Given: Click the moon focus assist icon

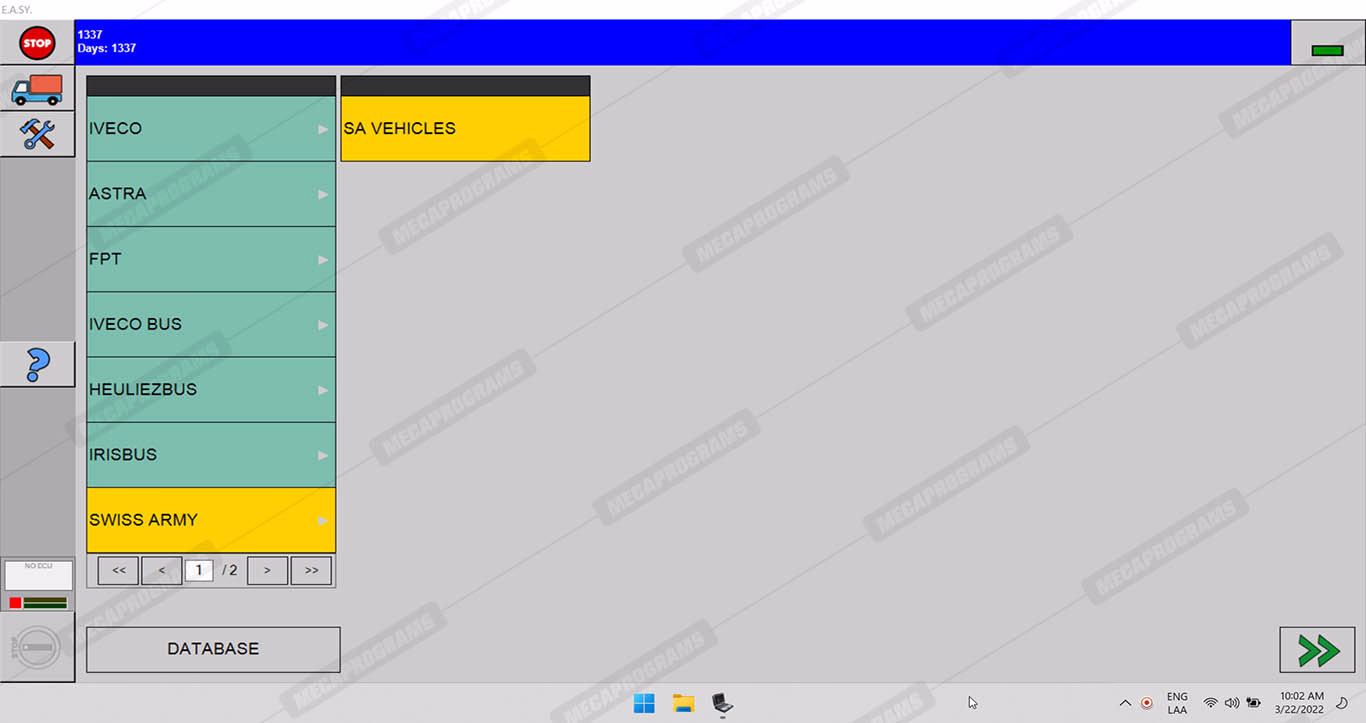Looking at the screenshot, I should pyautogui.click(x=1342, y=703).
